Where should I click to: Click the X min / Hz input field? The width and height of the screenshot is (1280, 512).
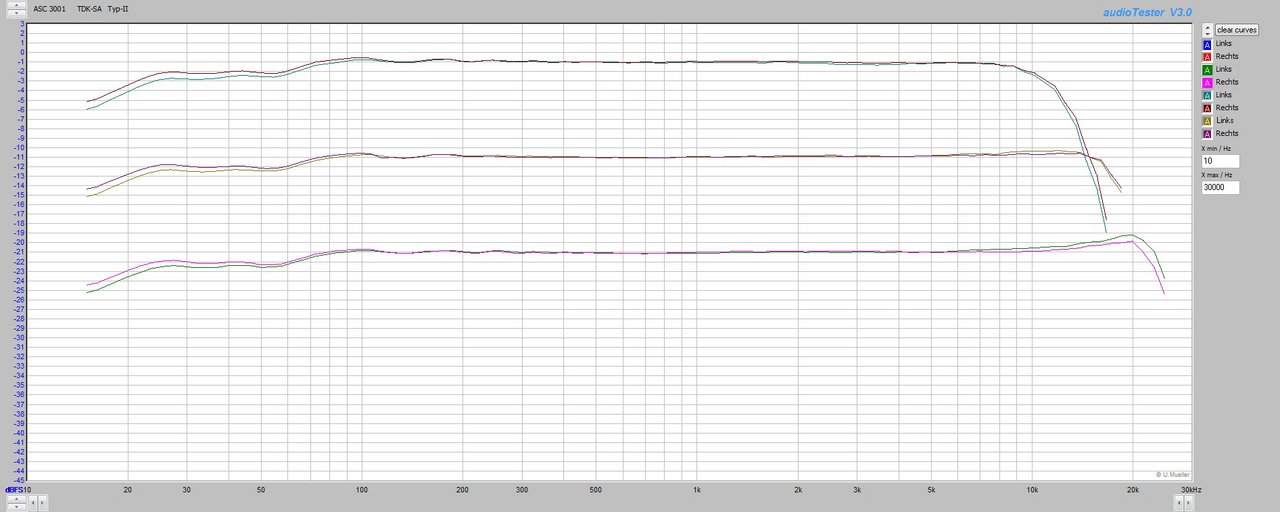[x=1221, y=161]
